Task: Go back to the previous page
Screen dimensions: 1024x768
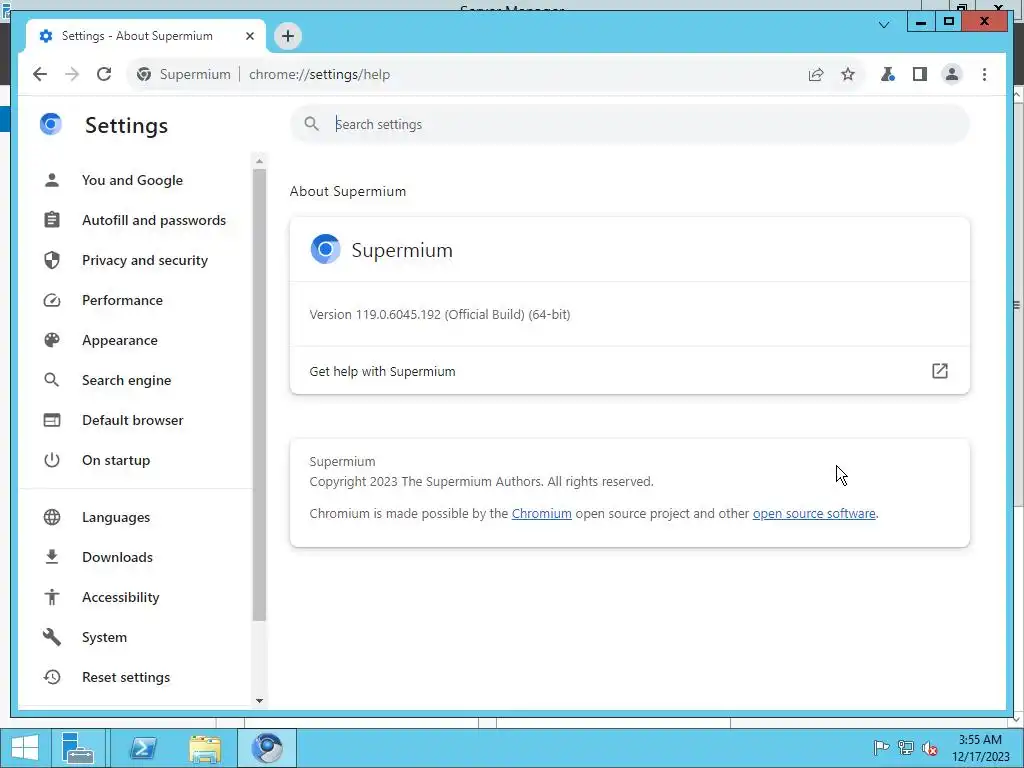Action: [x=40, y=74]
